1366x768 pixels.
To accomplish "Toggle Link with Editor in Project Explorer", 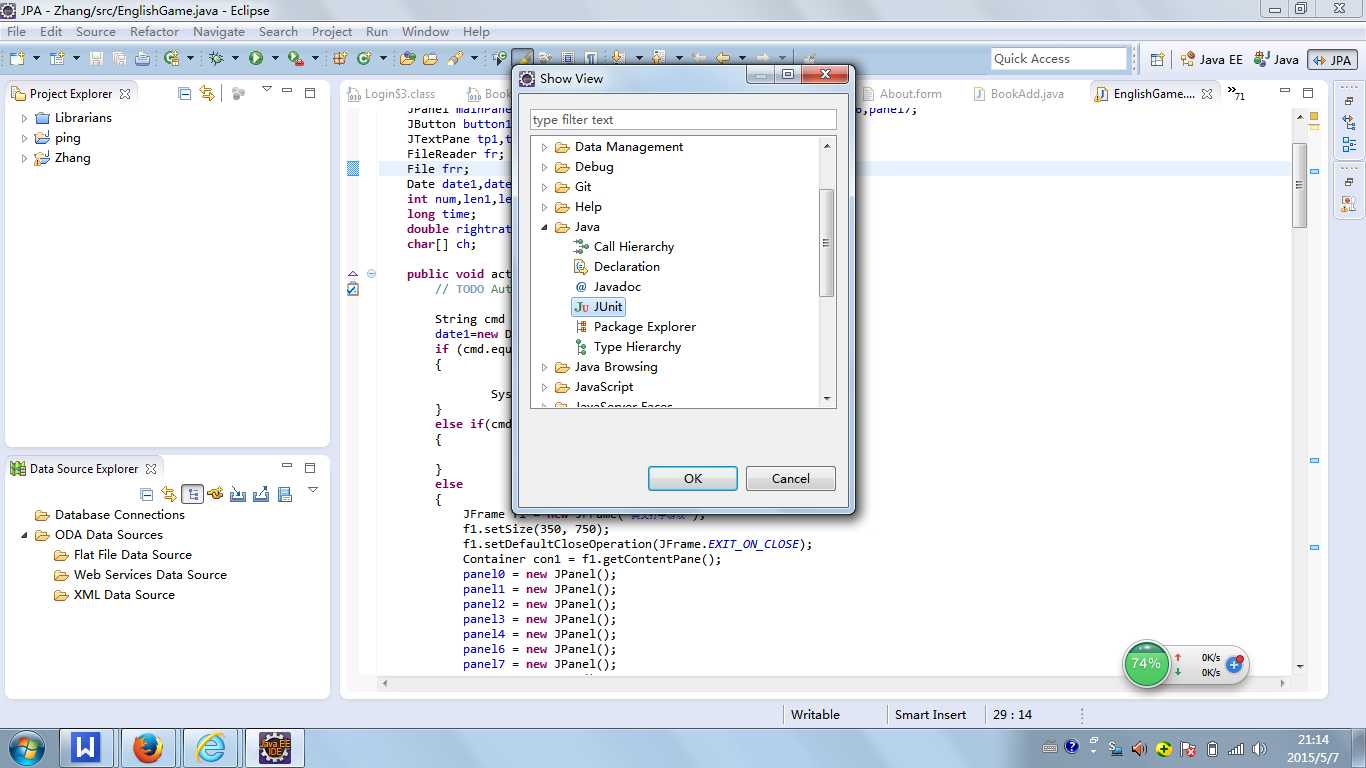I will [207, 93].
